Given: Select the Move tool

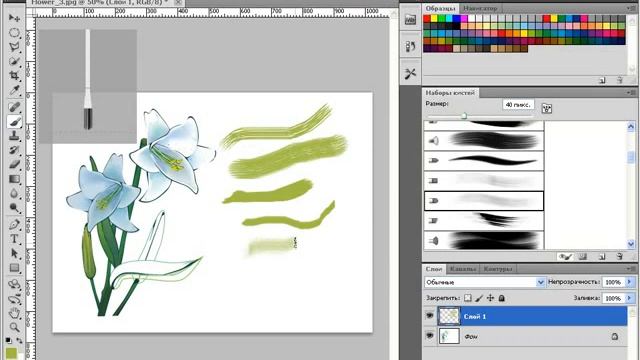Looking at the screenshot, I should coord(14,18).
